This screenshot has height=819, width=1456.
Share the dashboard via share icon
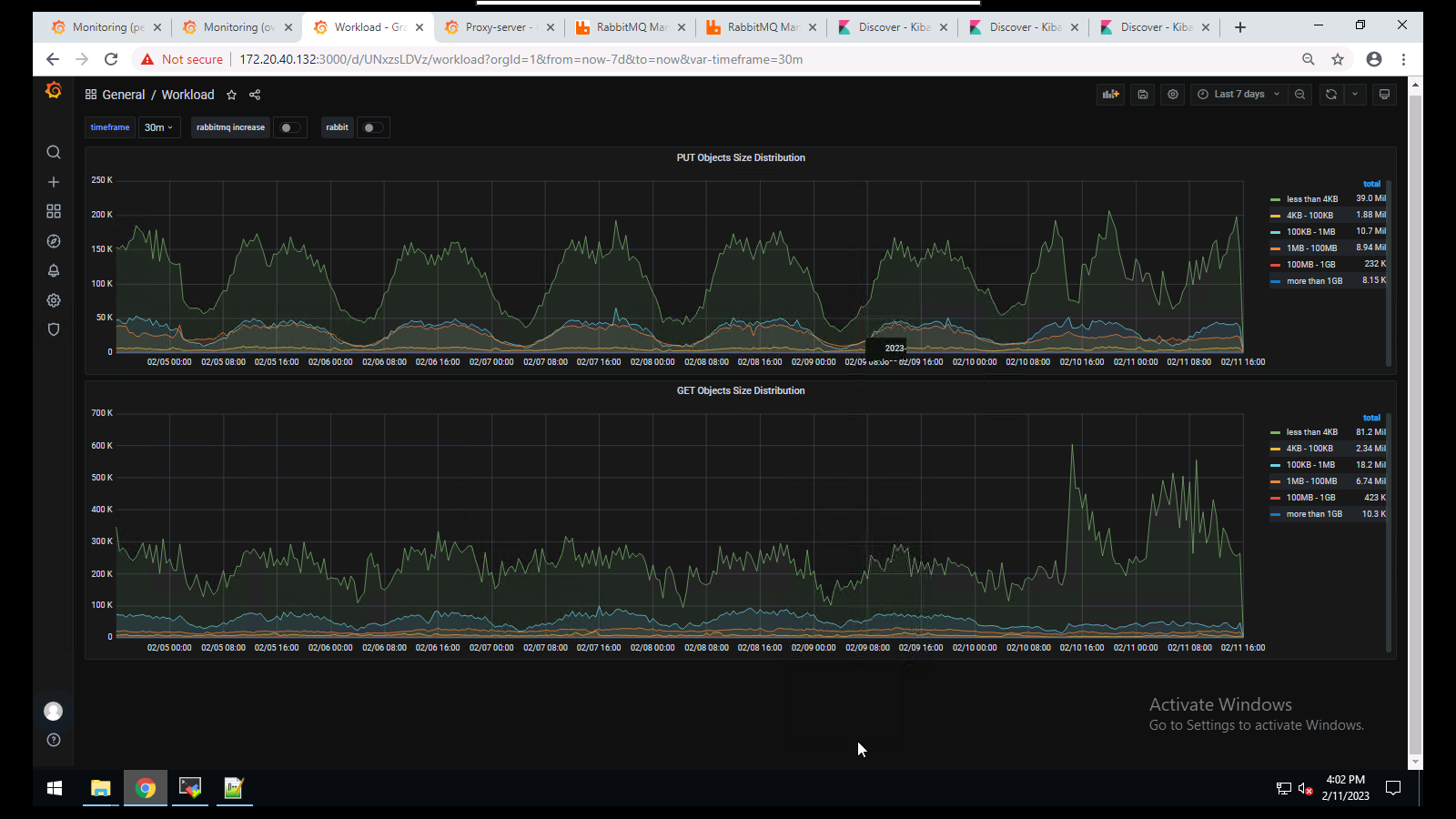(x=255, y=95)
